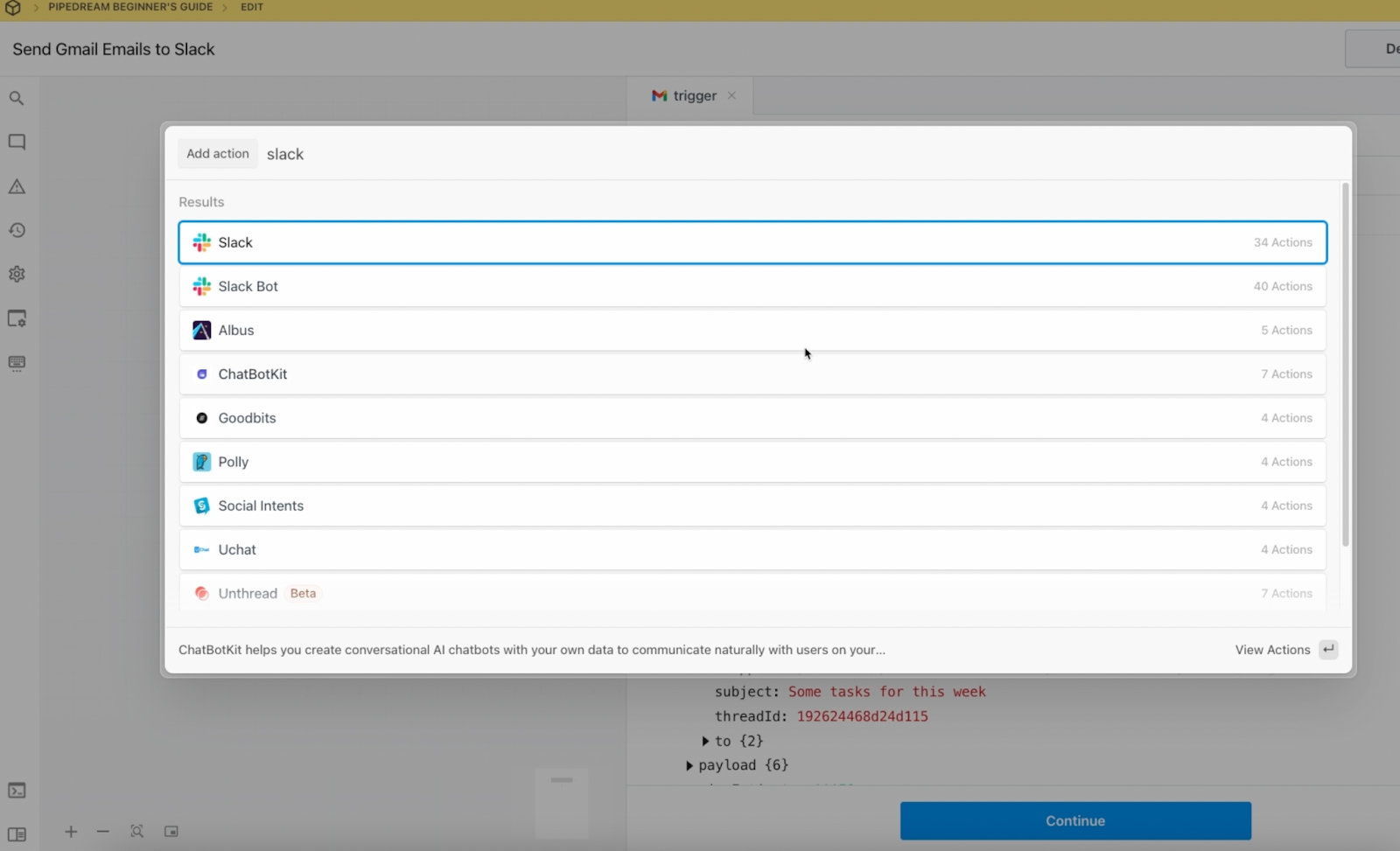Toggle the minimap icon
Image resolution: width=1400 pixels, height=851 pixels.
171,832
